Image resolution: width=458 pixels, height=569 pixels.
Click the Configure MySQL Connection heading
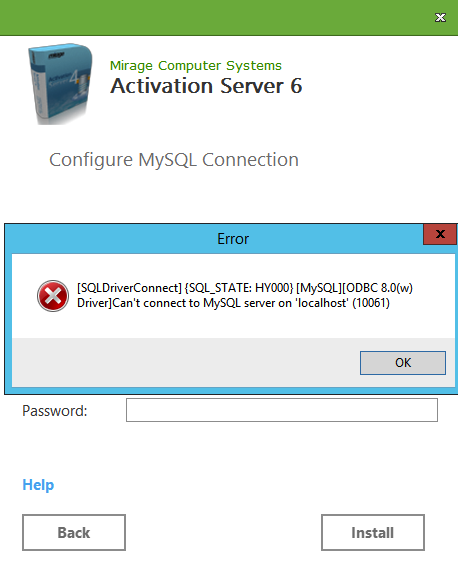pos(174,160)
